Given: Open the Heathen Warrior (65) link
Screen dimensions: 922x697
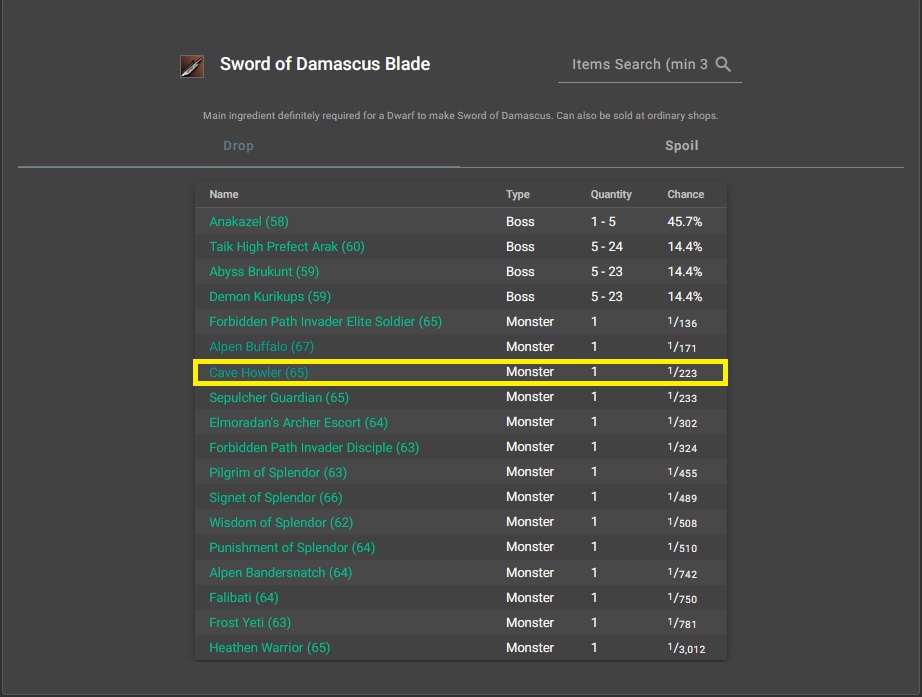Looking at the screenshot, I should coord(269,647).
